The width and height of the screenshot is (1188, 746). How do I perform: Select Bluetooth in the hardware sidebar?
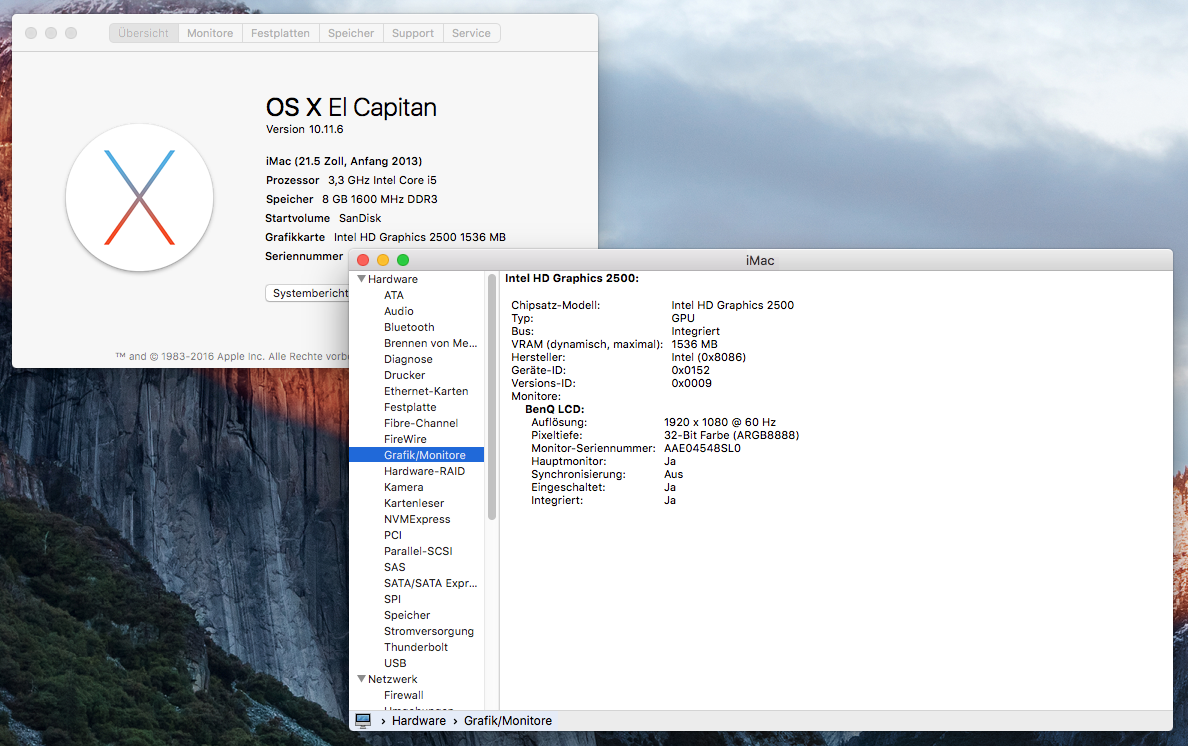point(409,327)
